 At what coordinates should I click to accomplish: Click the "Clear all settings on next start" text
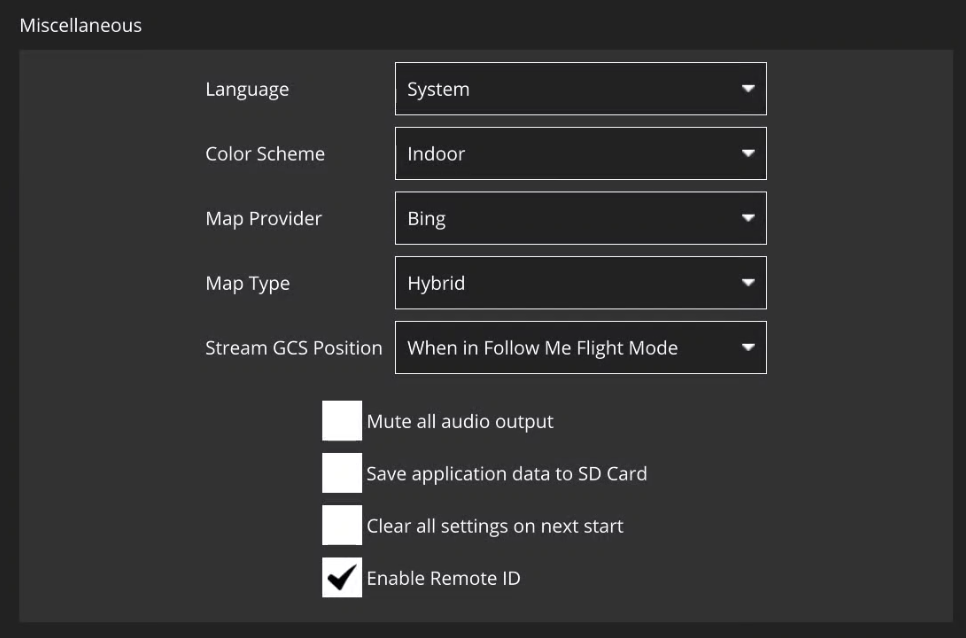(495, 526)
